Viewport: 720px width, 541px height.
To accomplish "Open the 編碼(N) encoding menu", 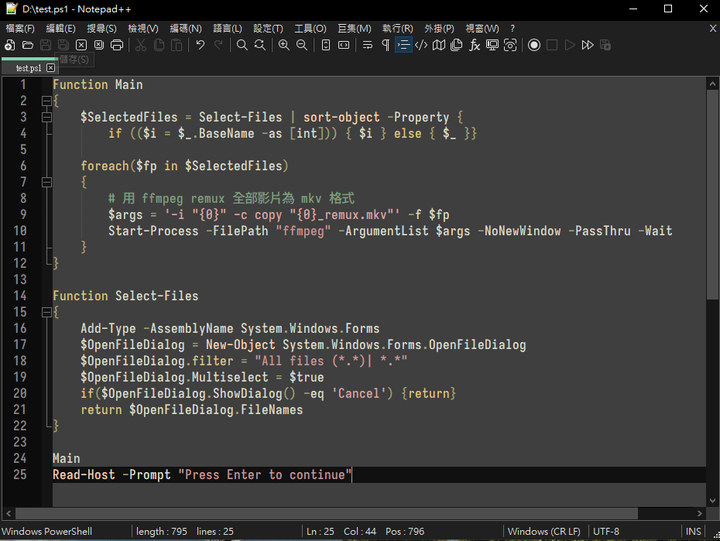I will click(186, 28).
